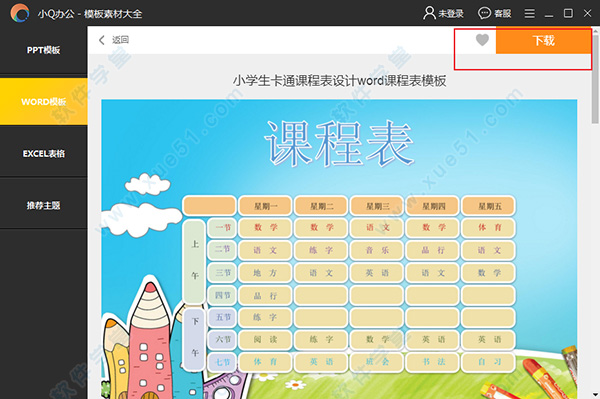Favorite the template with heart icon

(482, 40)
